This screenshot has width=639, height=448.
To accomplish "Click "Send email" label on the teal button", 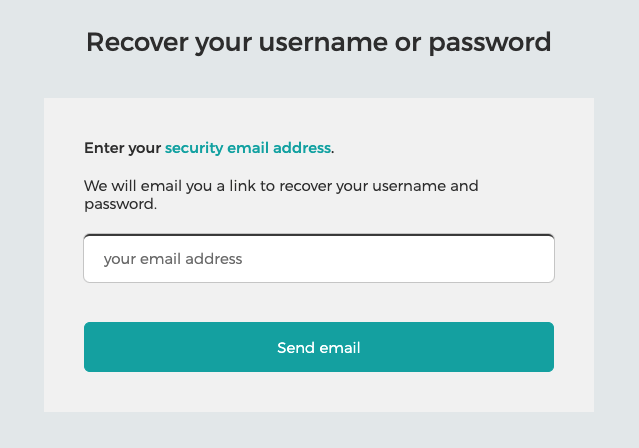I will tap(318, 348).
